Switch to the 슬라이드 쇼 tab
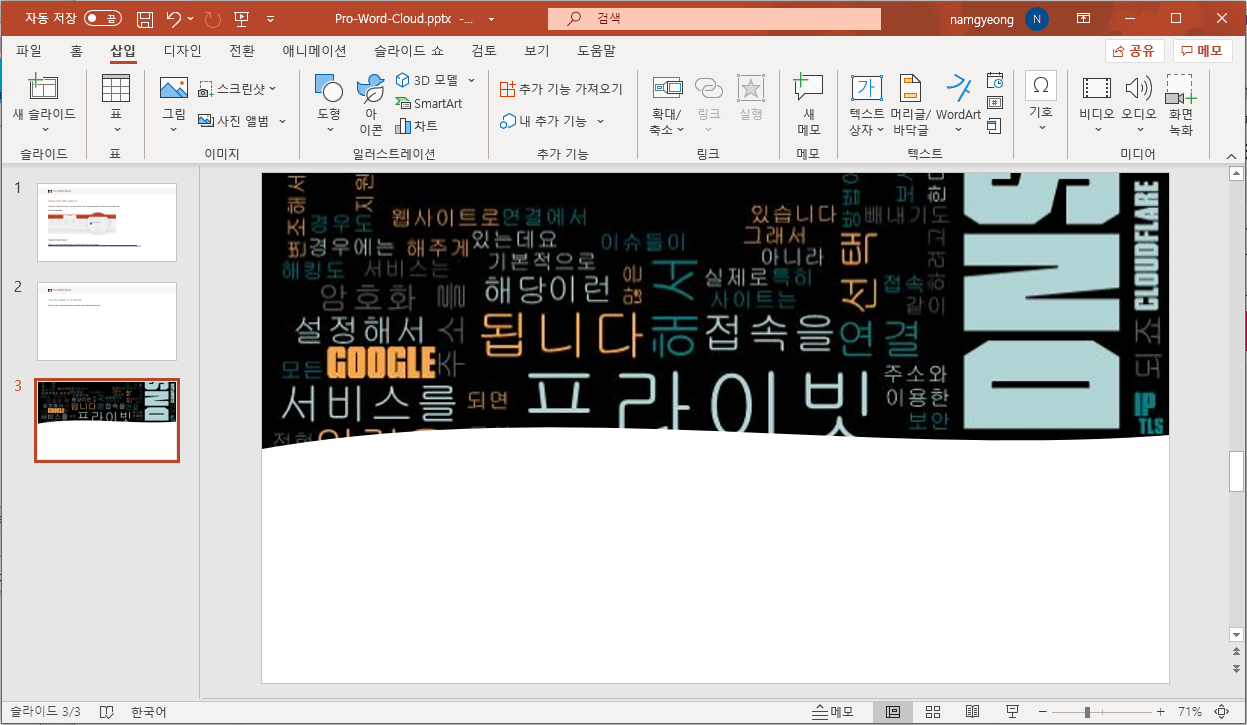Viewport: 1247px width, 725px height. pos(407,51)
